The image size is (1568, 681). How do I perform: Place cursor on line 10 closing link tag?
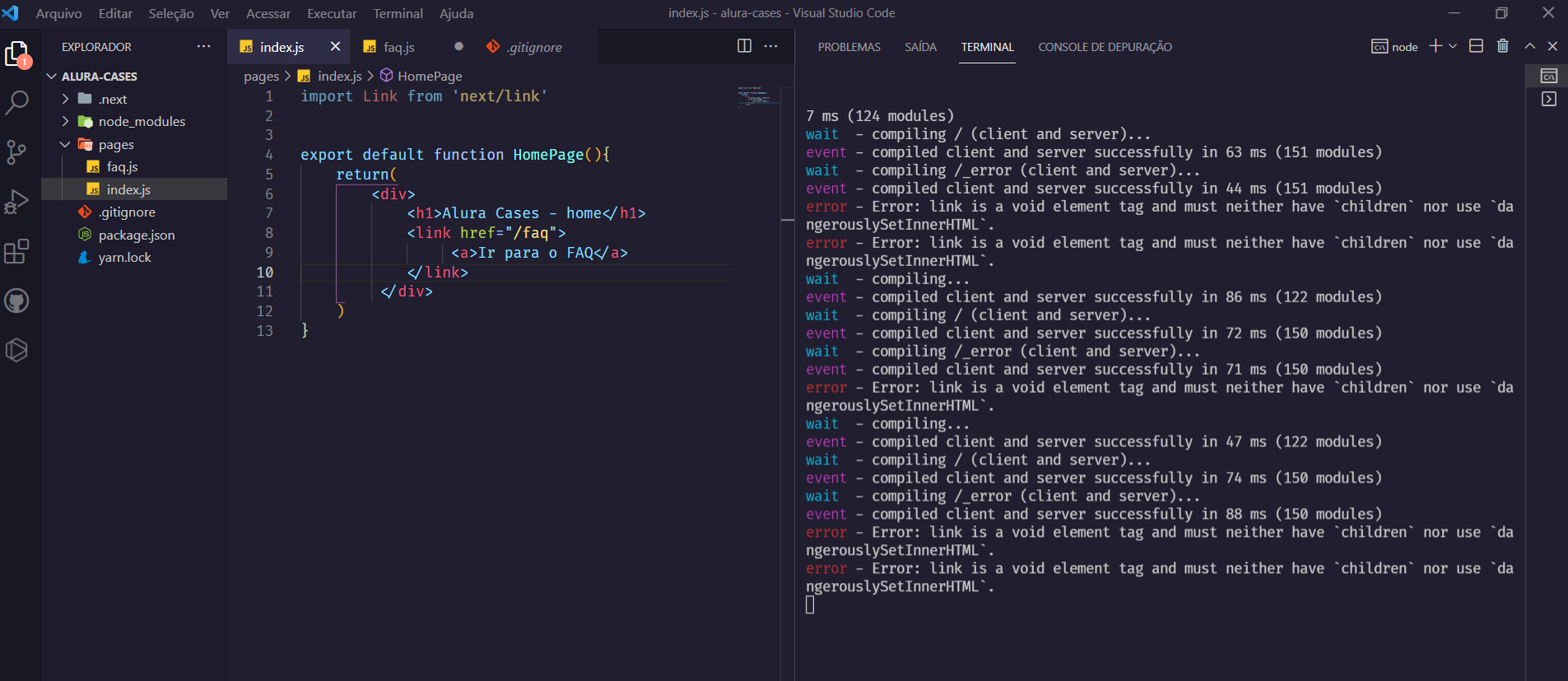pos(438,272)
